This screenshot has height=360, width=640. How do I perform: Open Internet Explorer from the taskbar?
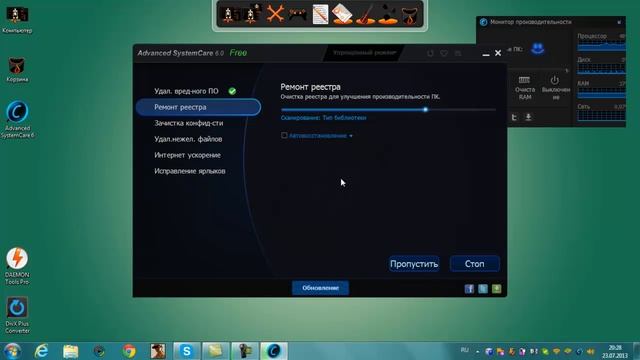point(42,351)
